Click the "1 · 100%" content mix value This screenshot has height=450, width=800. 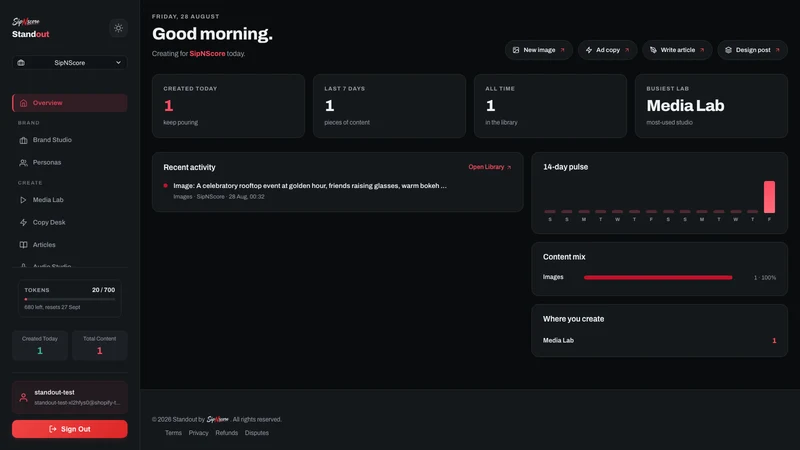point(765,278)
